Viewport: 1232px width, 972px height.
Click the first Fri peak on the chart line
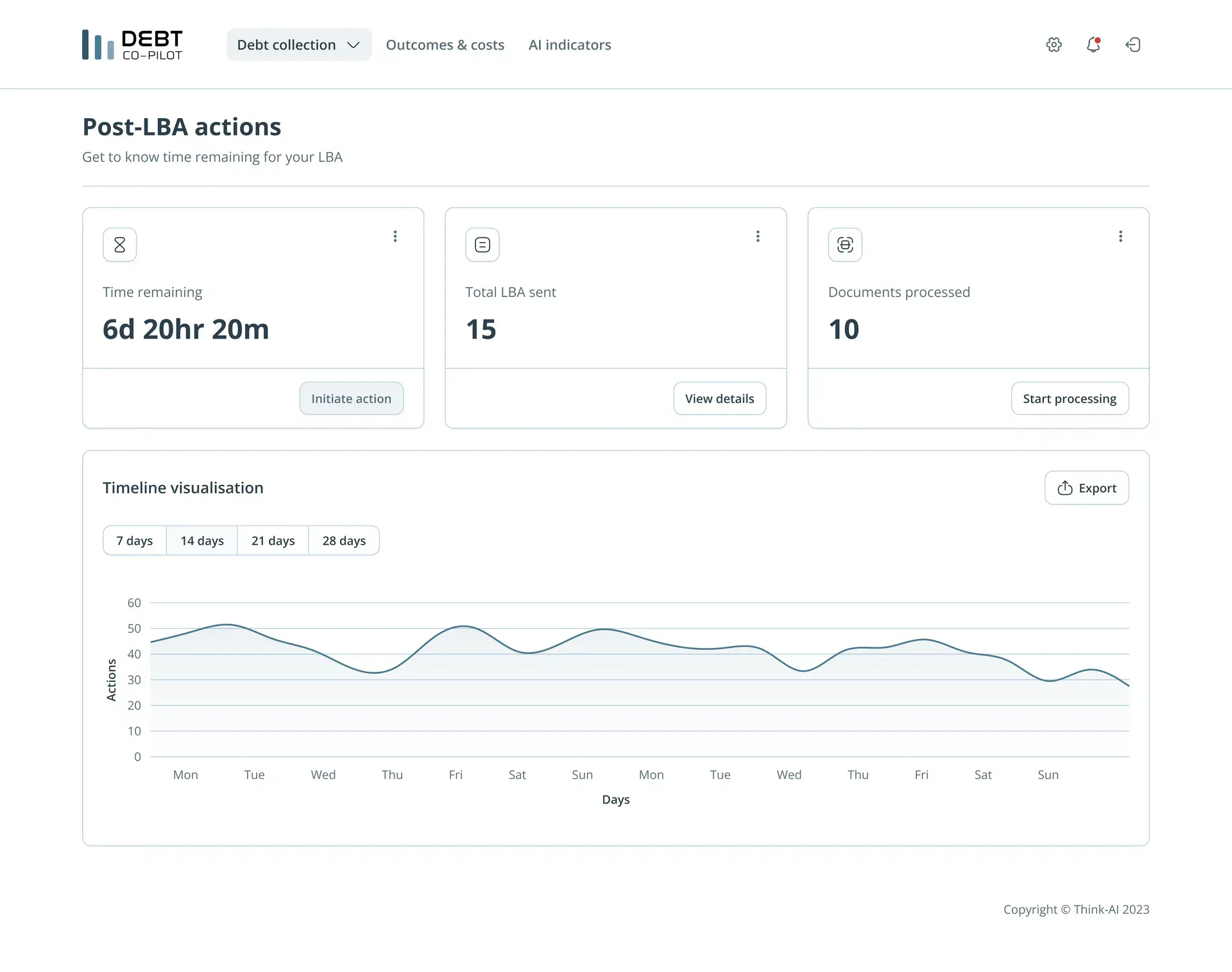click(x=463, y=626)
